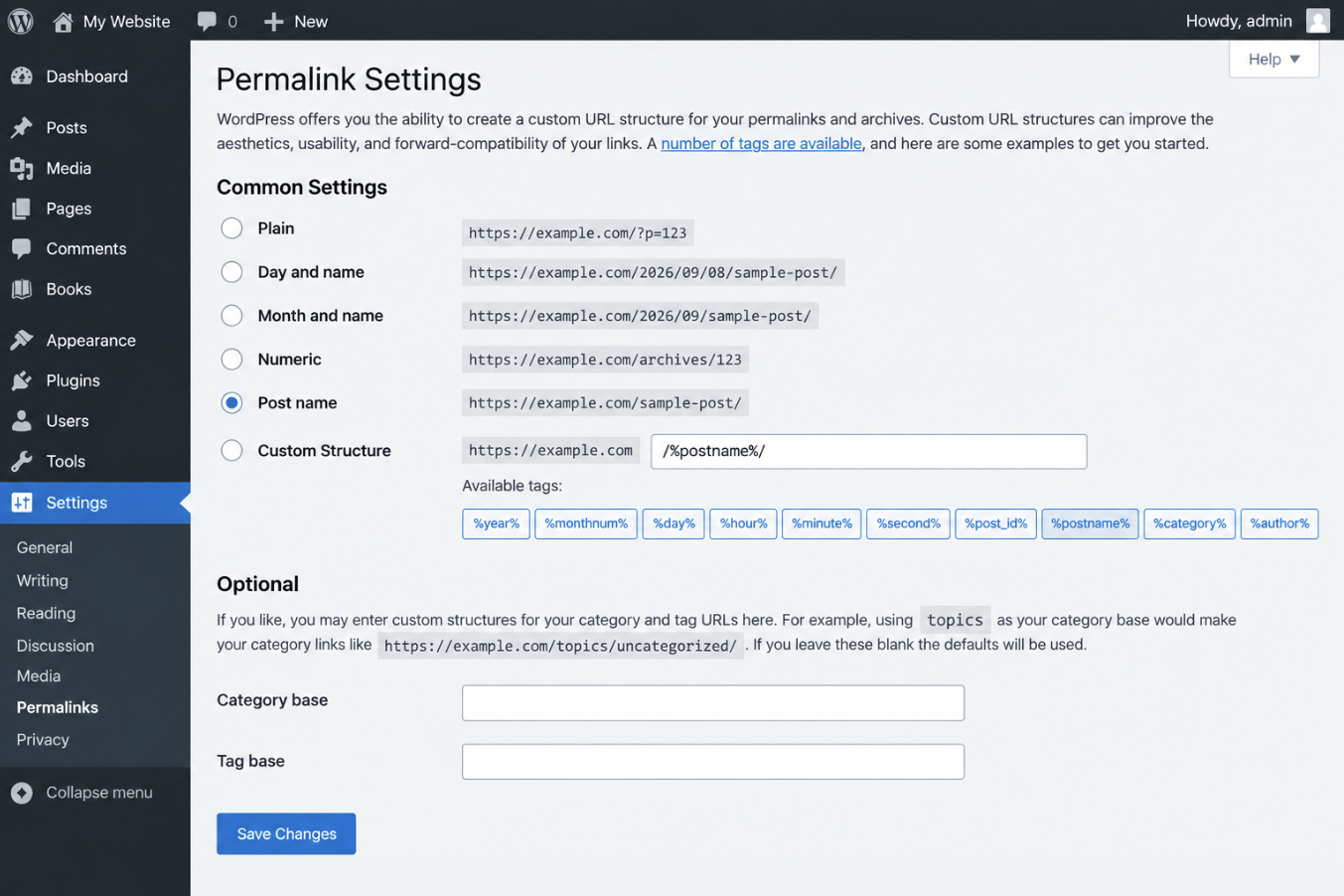Screen dimensions: 1344x896
Task: Click the Plugins plug icon
Action: 22,380
